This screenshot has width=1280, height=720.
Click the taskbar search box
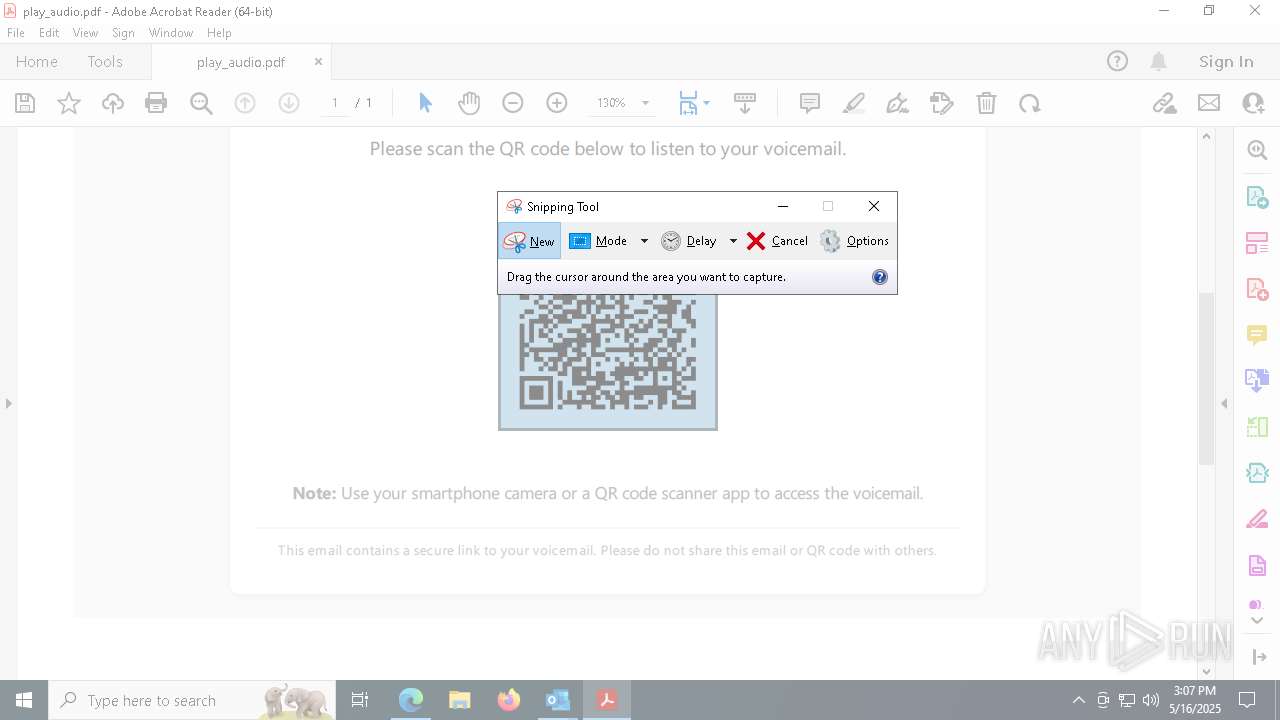pos(192,700)
